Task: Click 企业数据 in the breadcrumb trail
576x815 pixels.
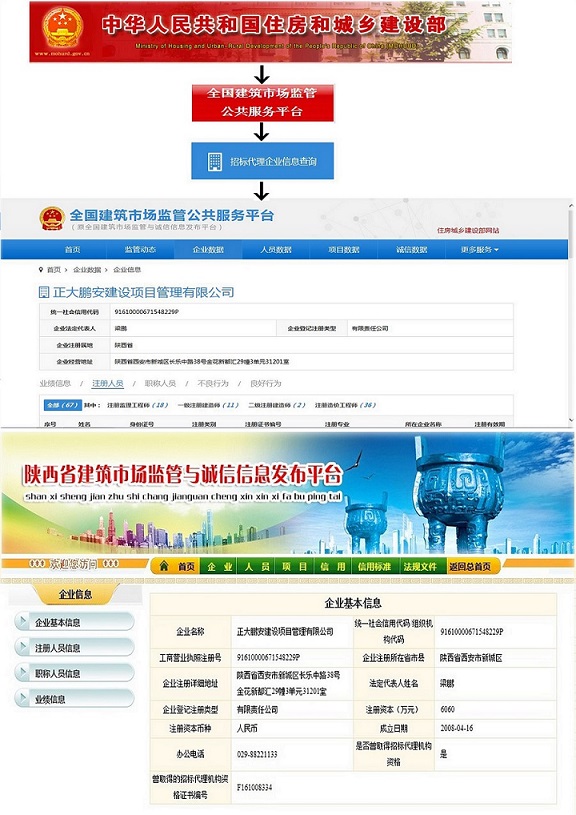Action: pos(87,270)
